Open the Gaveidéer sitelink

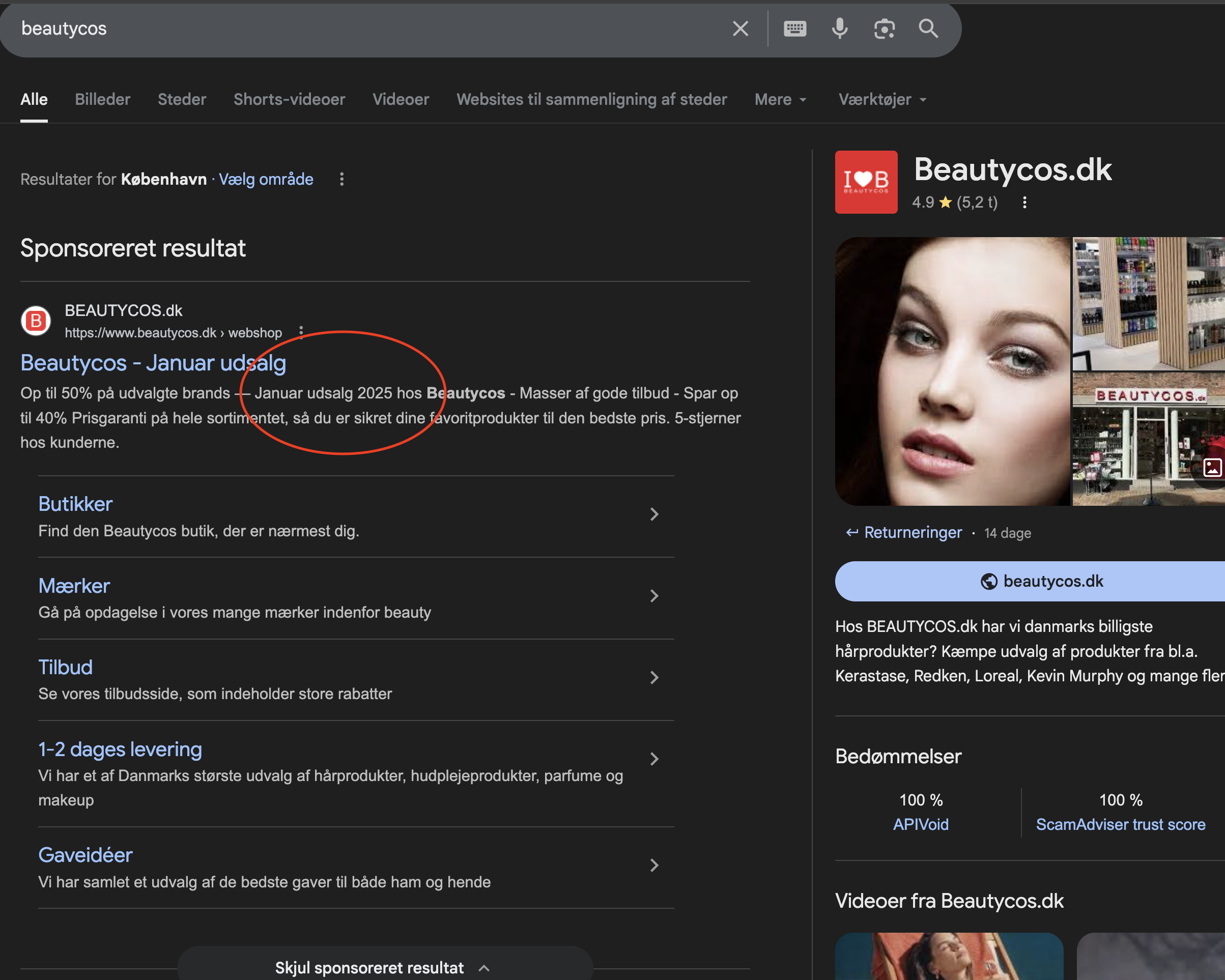click(85, 855)
